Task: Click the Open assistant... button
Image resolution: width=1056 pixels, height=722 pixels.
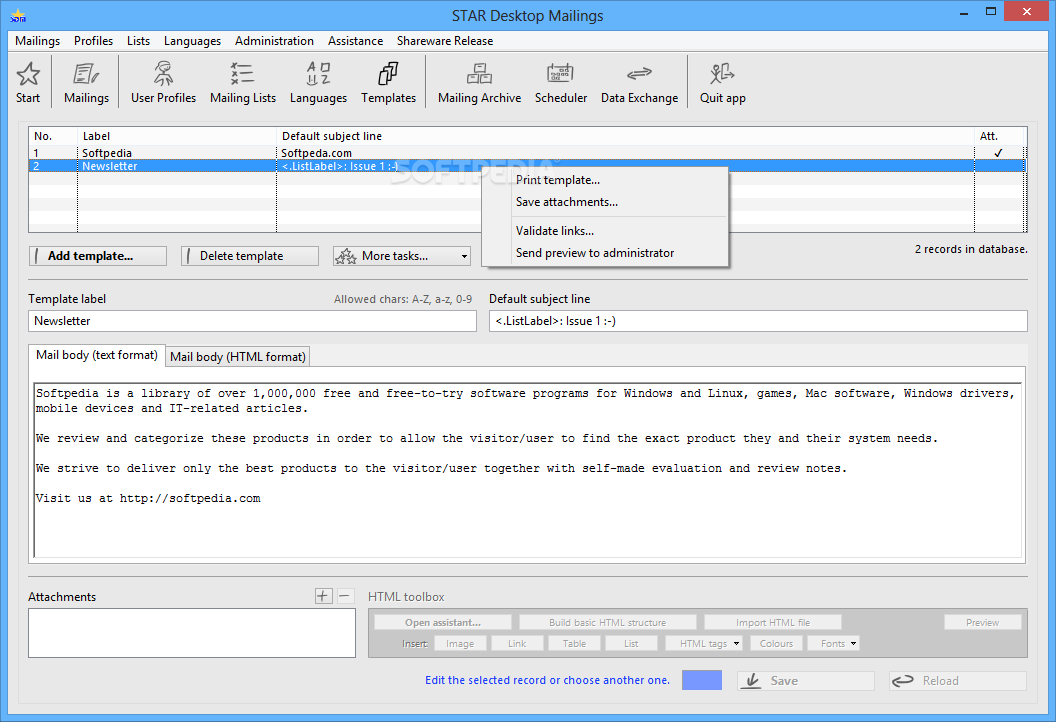Action: pos(442,622)
